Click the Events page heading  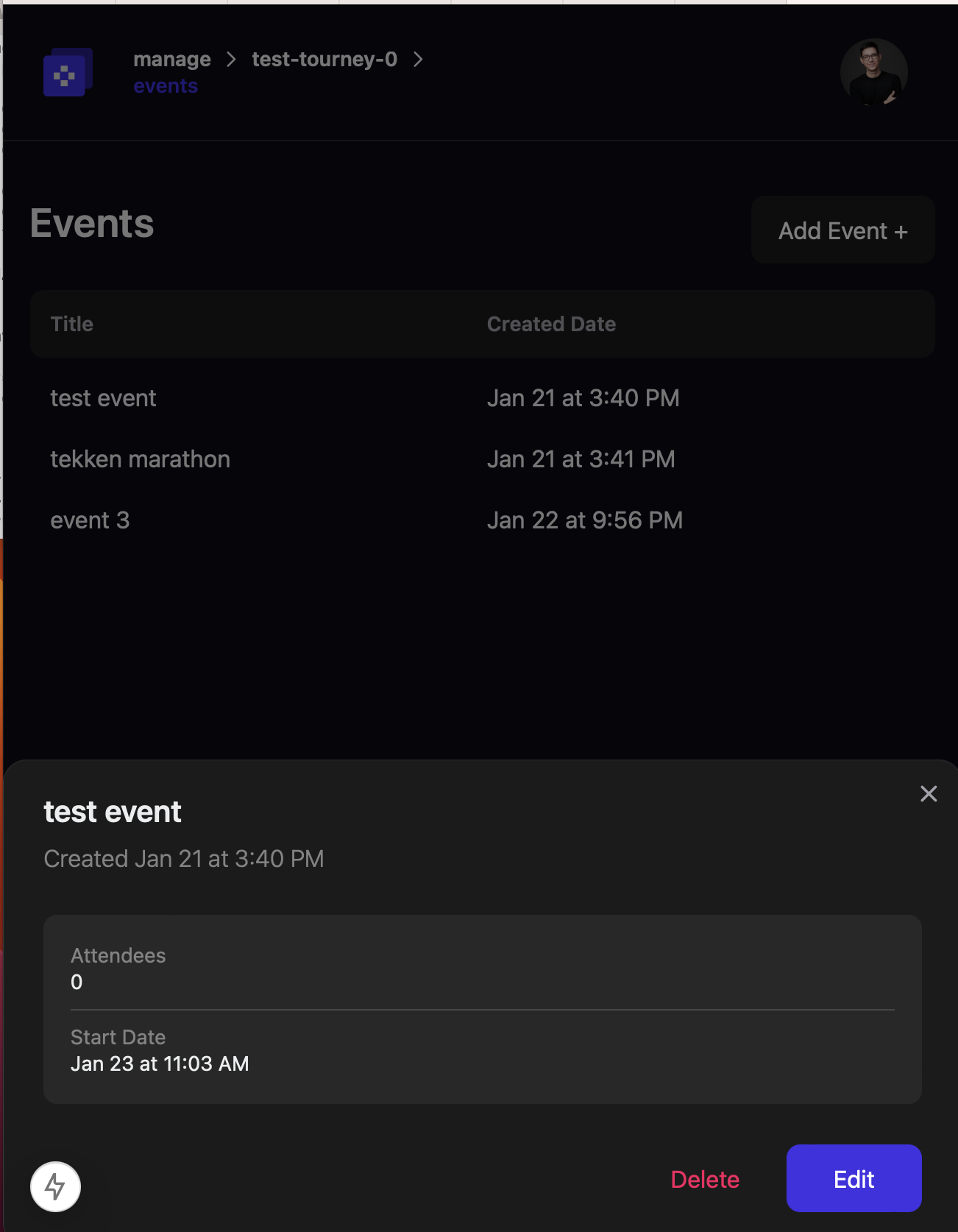tap(92, 224)
